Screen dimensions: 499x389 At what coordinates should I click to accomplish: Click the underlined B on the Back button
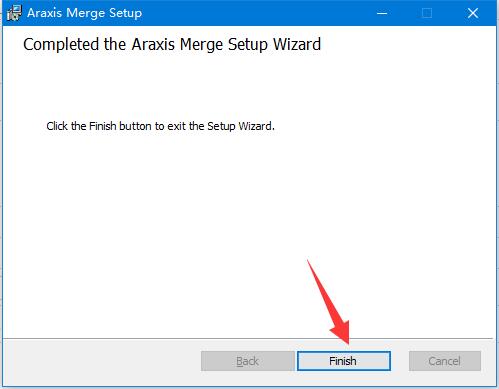pos(239,361)
